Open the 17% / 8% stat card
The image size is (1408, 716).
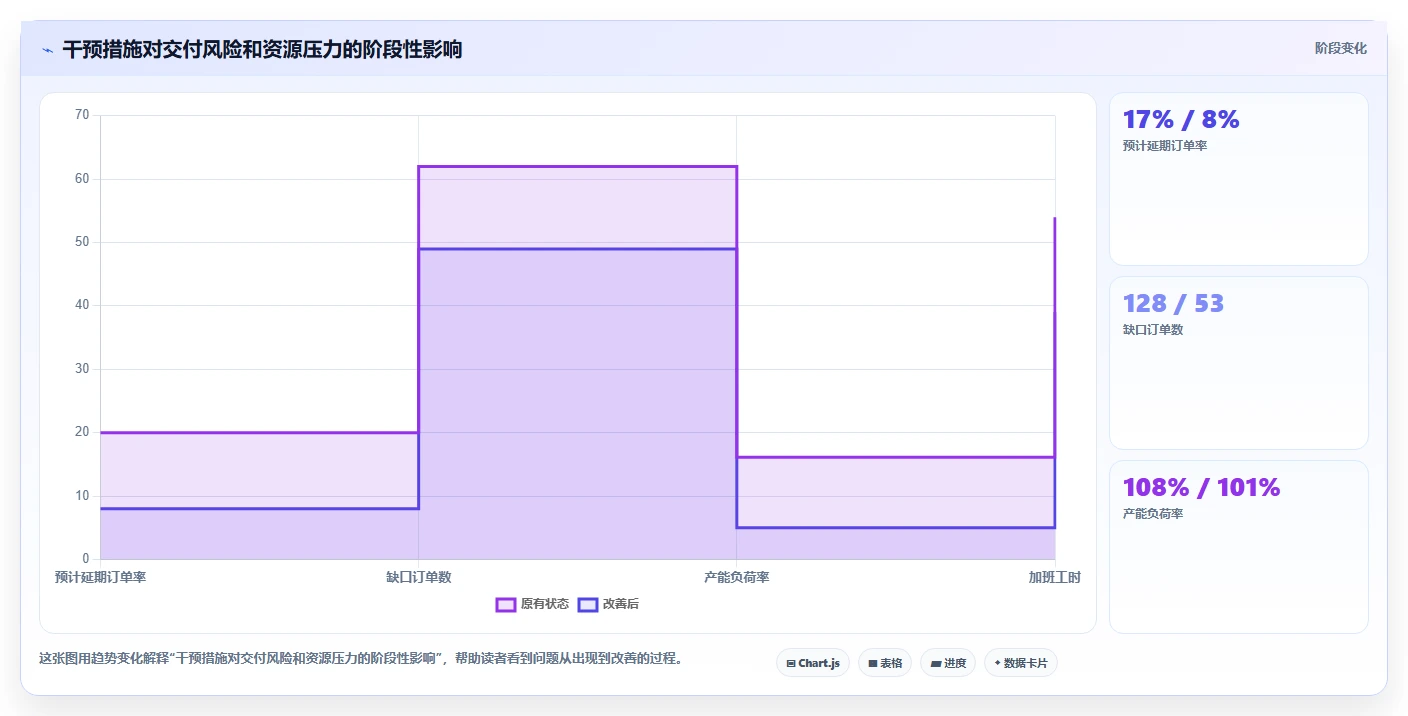pos(1239,179)
